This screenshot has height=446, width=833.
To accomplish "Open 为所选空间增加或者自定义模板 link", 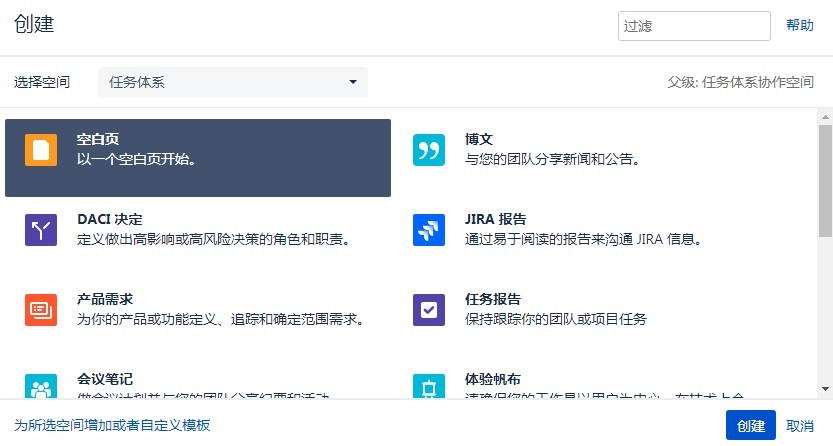I will (112, 425).
